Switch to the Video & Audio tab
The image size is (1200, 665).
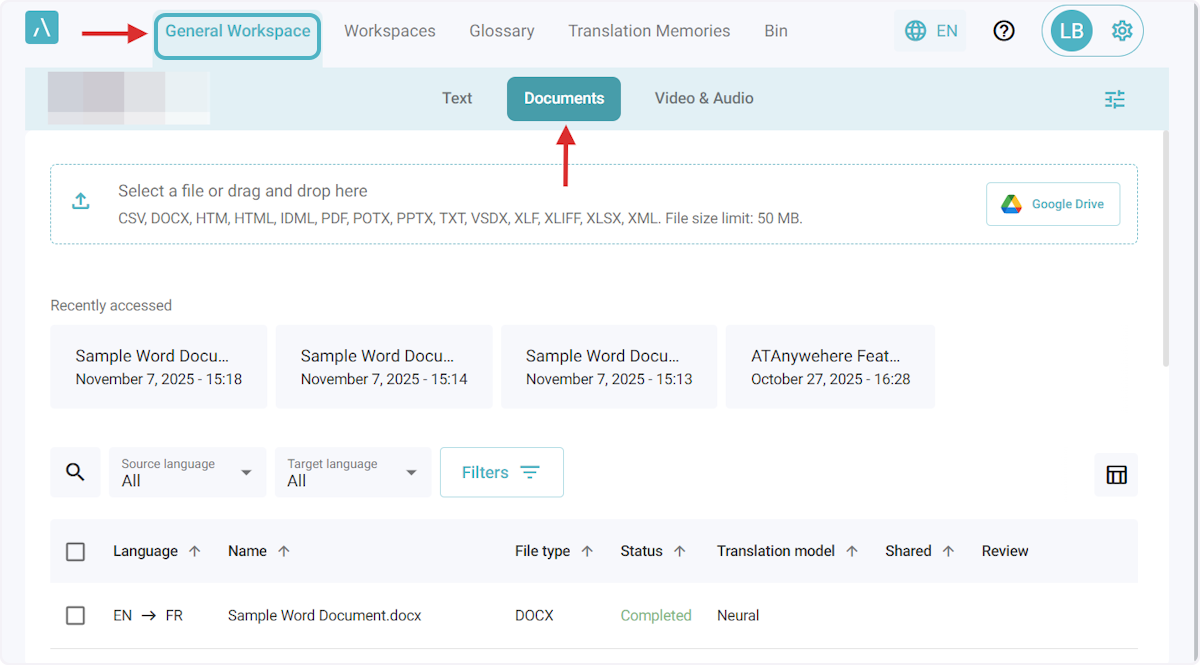(x=704, y=98)
